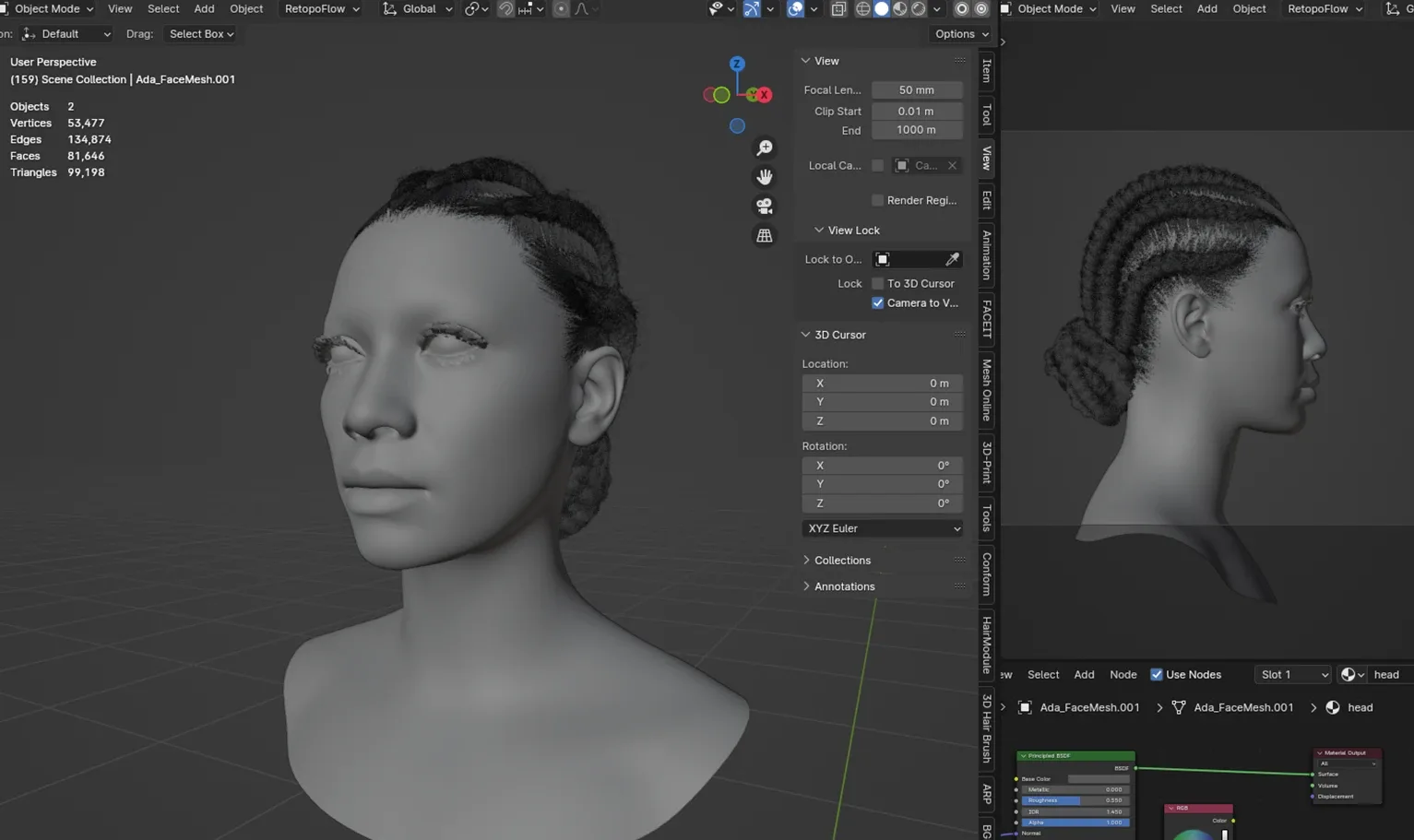
Task: Switch to solid shading
Action: pos(882,8)
